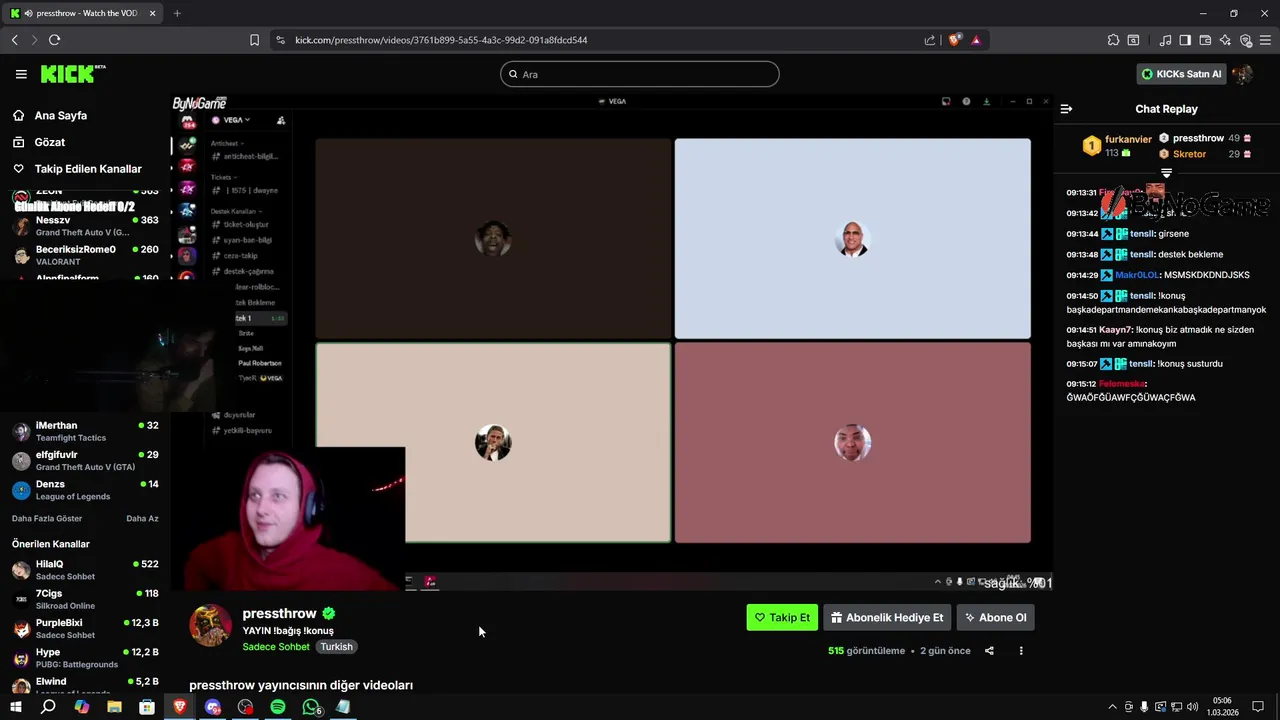Open Brave Wallet icon
This screenshot has height=720, width=1280.
click(1205, 40)
